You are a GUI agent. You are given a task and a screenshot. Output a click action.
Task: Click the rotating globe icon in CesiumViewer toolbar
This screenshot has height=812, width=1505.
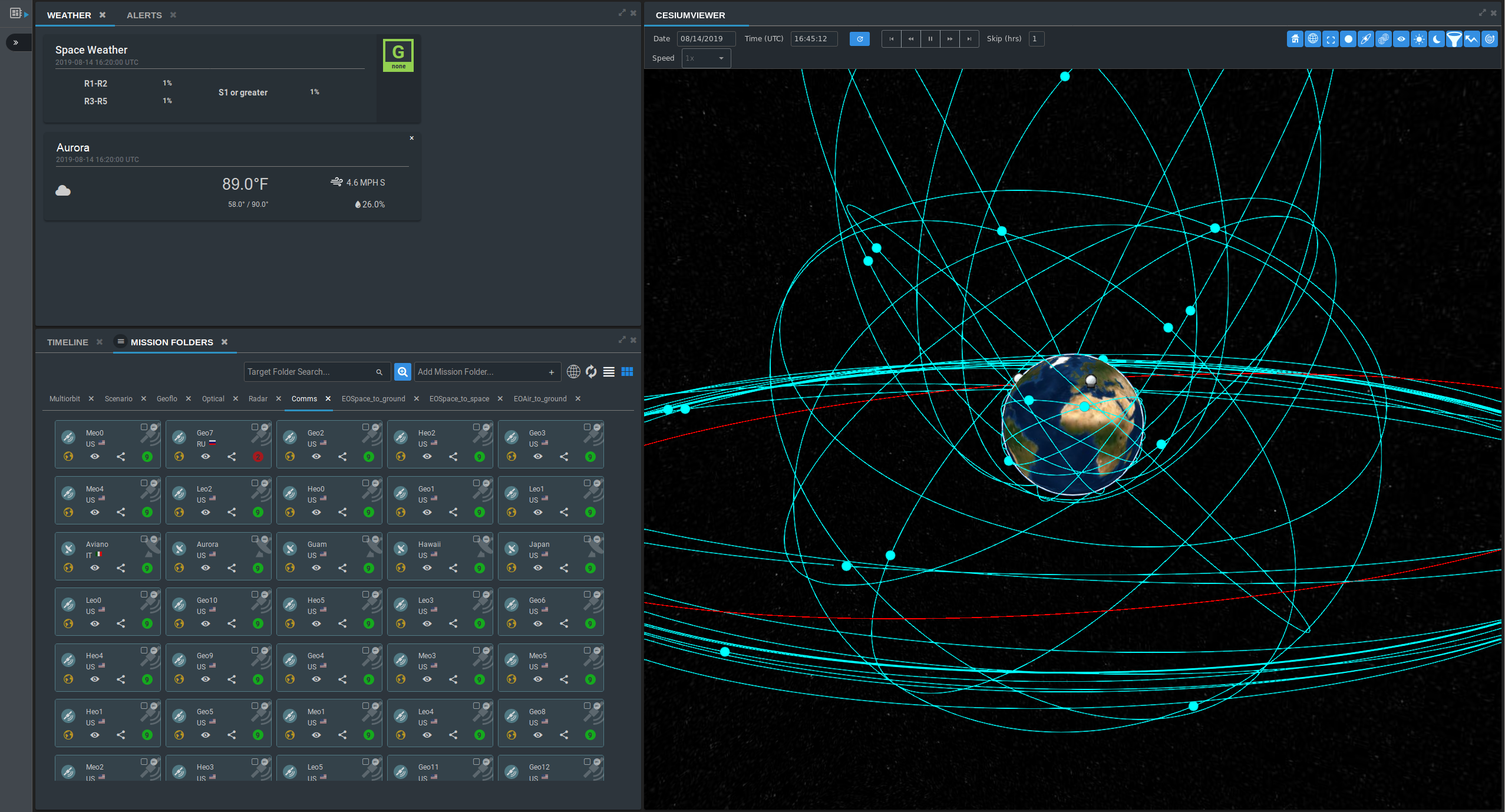coord(1489,39)
